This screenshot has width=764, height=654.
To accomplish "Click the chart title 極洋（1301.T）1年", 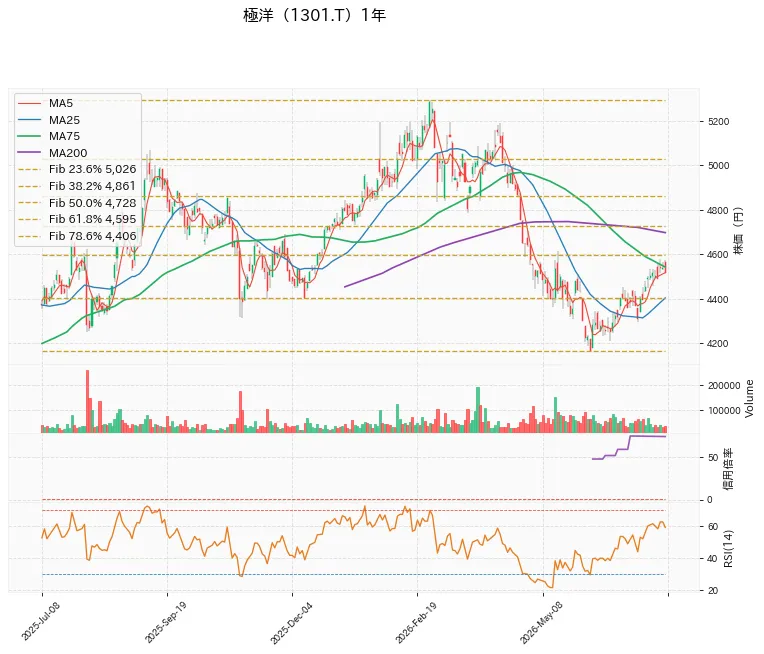I will pyautogui.click(x=314, y=15).
